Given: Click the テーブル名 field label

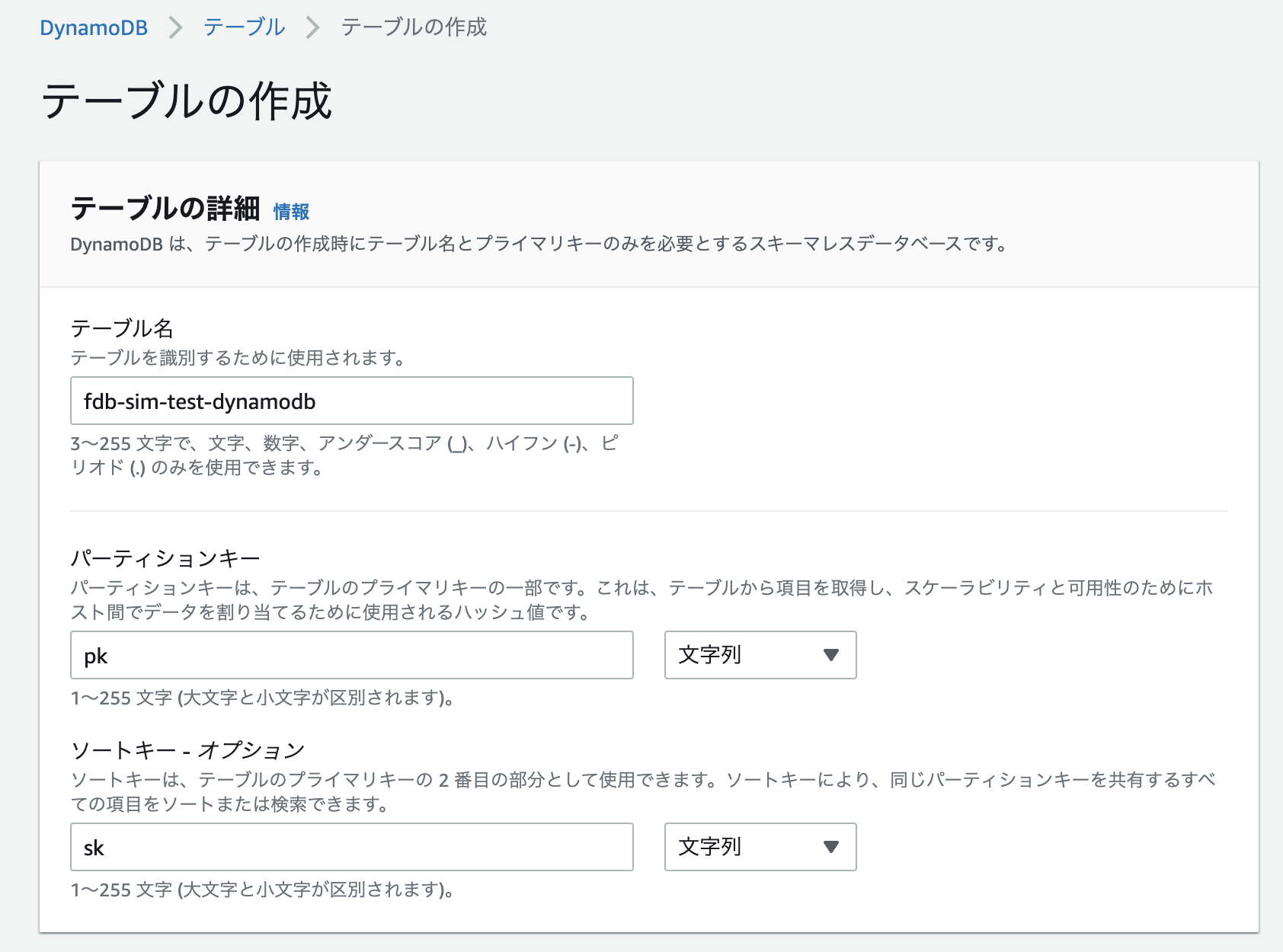Looking at the screenshot, I should [x=122, y=329].
